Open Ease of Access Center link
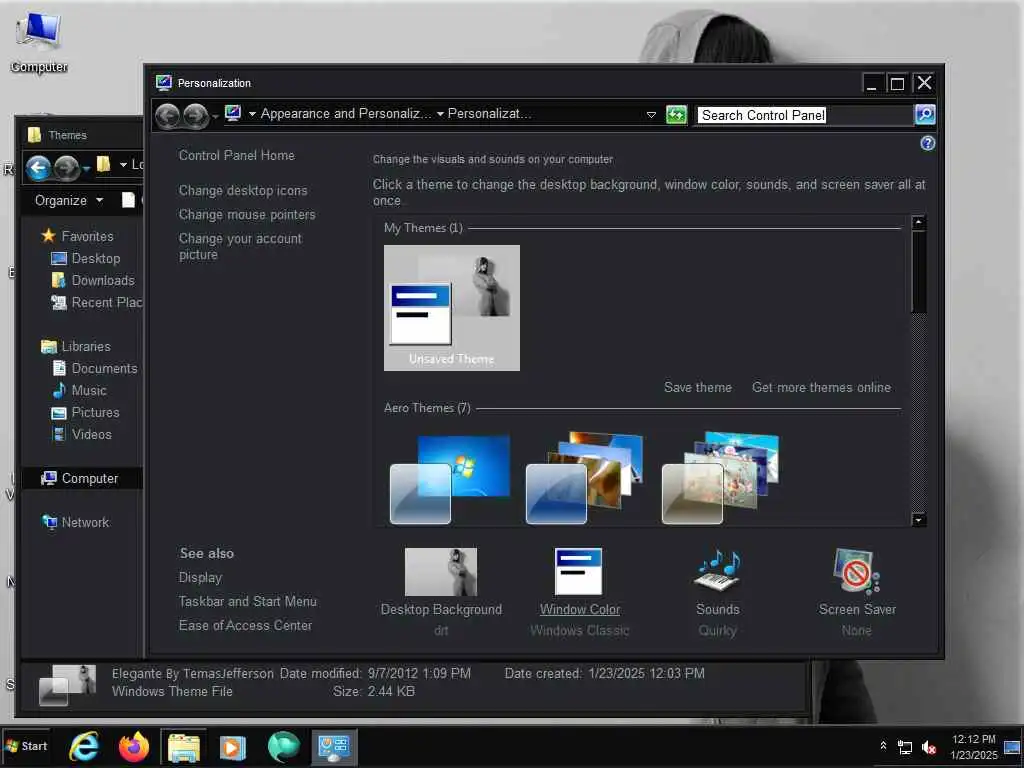This screenshot has height=768, width=1024. [246, 626]
